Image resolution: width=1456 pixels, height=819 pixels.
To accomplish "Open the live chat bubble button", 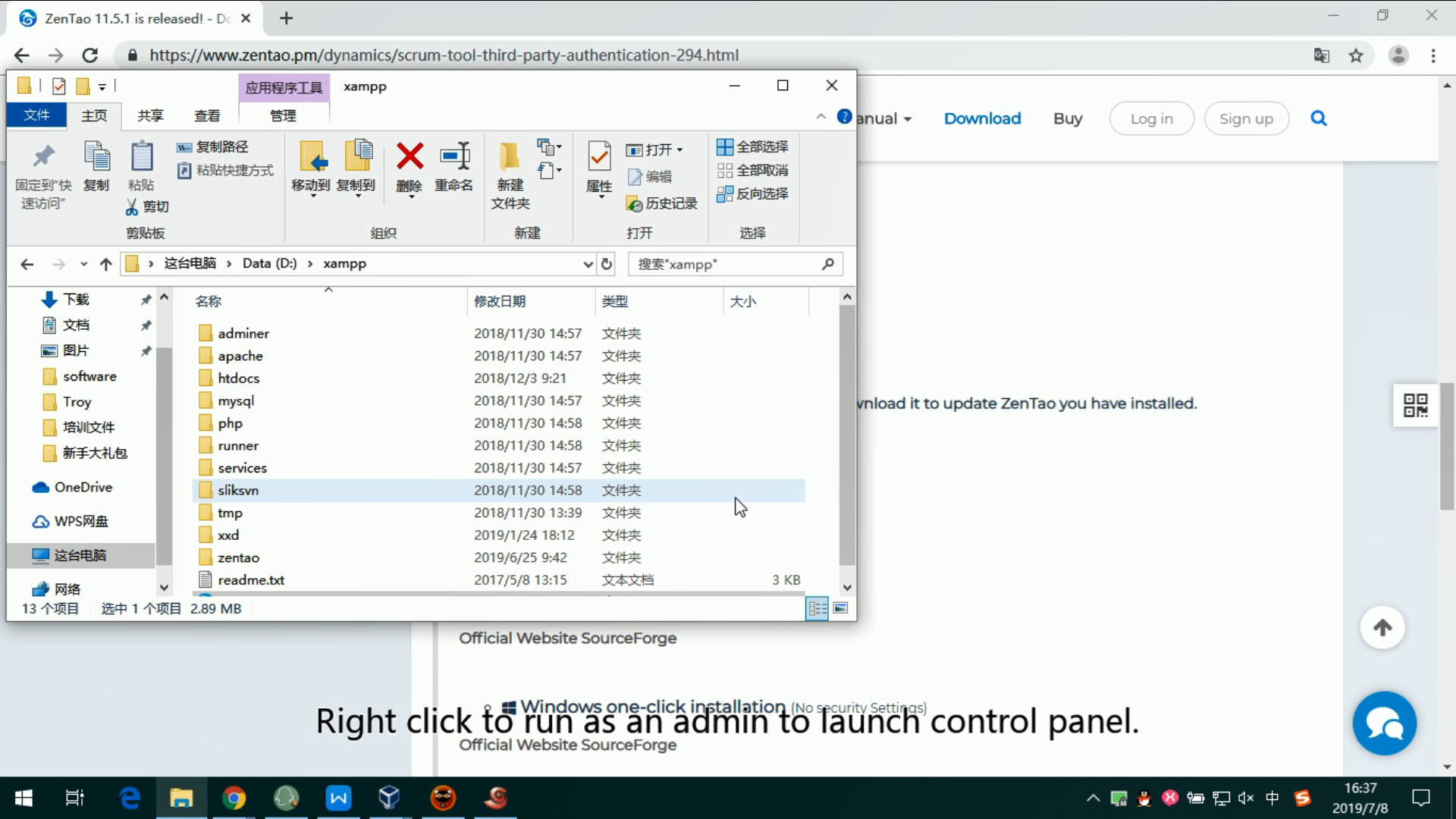I will tap(1385, 723).
